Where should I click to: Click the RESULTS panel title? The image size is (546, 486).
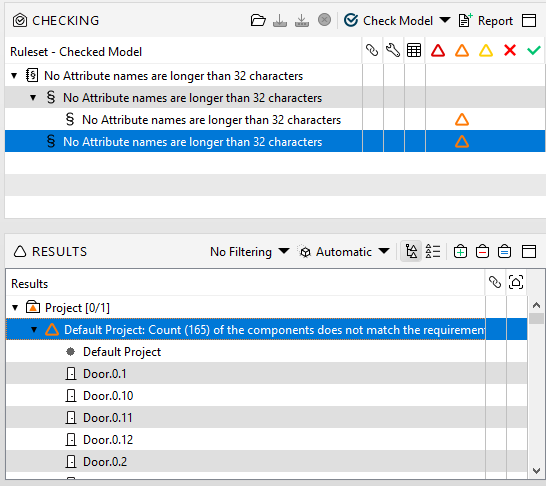pyautogui.click(x=59, y=251)
